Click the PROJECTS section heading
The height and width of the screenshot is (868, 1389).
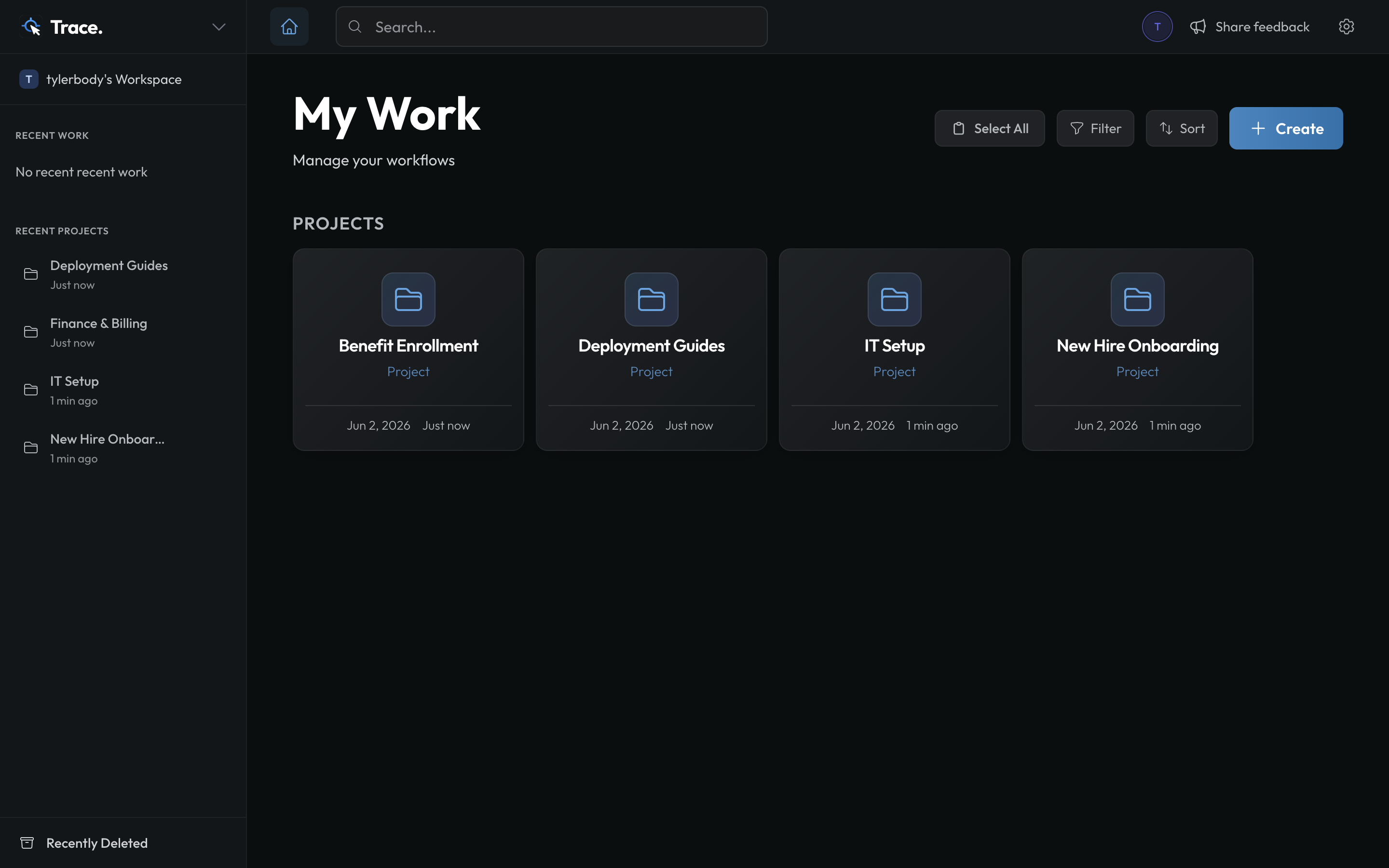coord(338,223)
